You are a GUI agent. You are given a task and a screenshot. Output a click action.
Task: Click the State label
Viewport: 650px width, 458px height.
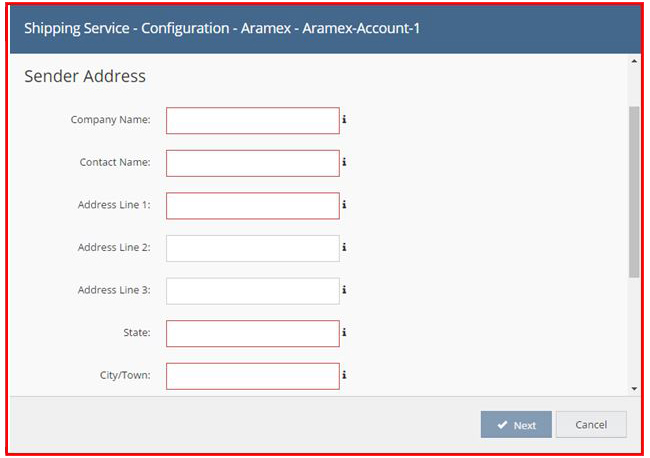(x=137, y=332)
